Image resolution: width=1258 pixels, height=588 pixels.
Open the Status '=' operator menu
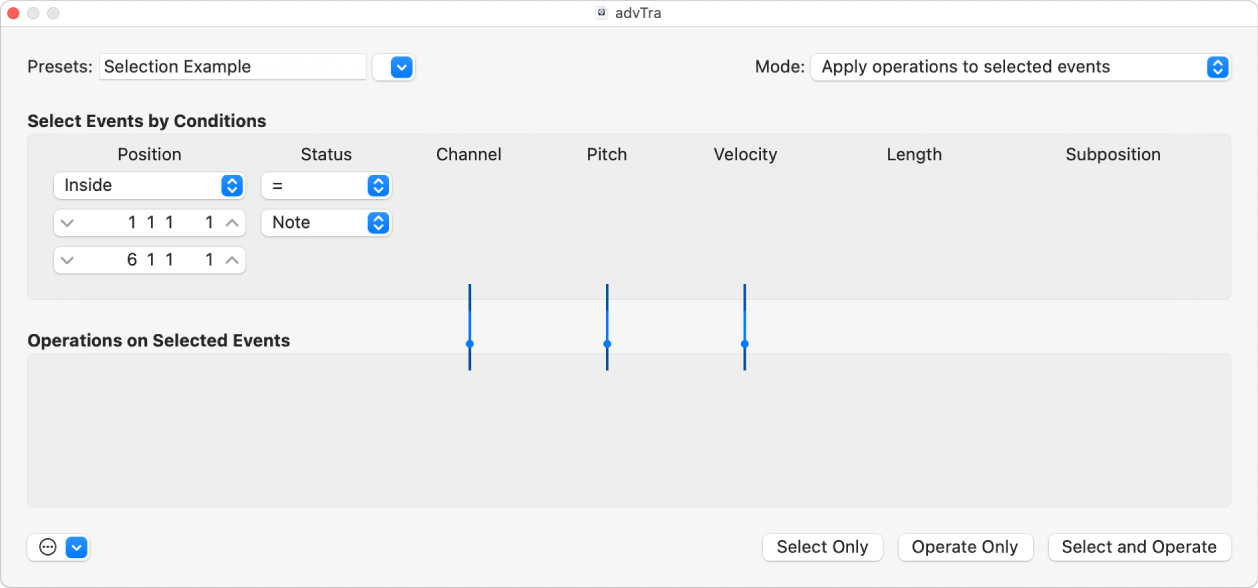[x=326, y=186]
